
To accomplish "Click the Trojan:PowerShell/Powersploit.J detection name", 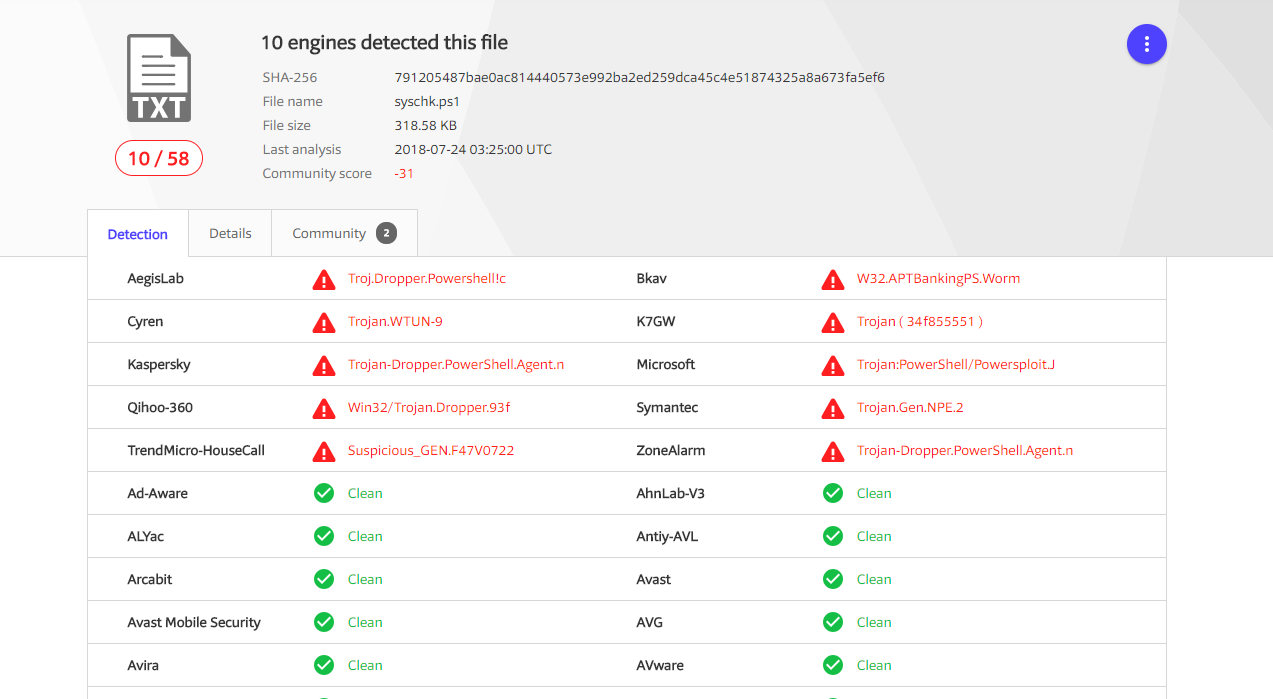I will (955, 364).
